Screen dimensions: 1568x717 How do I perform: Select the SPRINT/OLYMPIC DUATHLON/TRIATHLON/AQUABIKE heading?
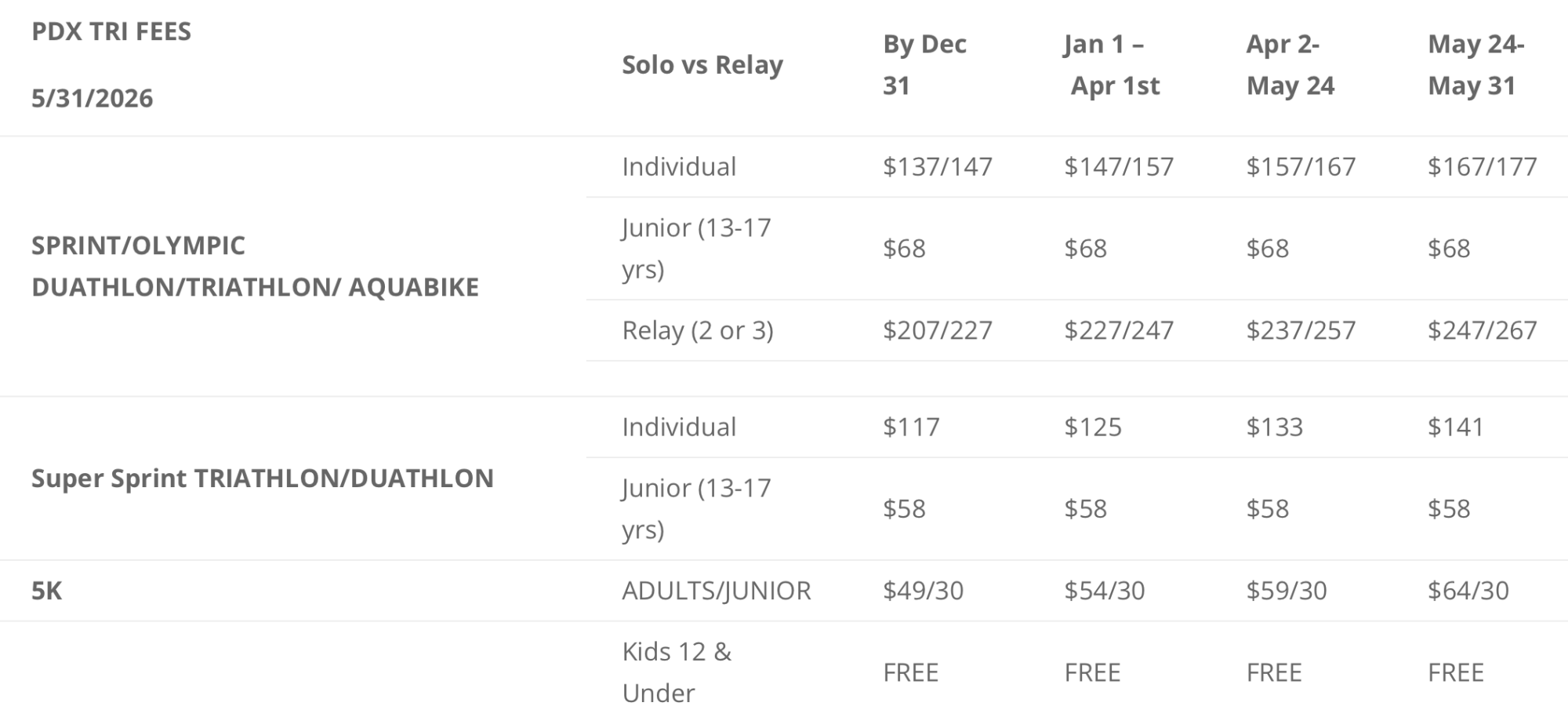pyautogui.click(x=255, y=266)
